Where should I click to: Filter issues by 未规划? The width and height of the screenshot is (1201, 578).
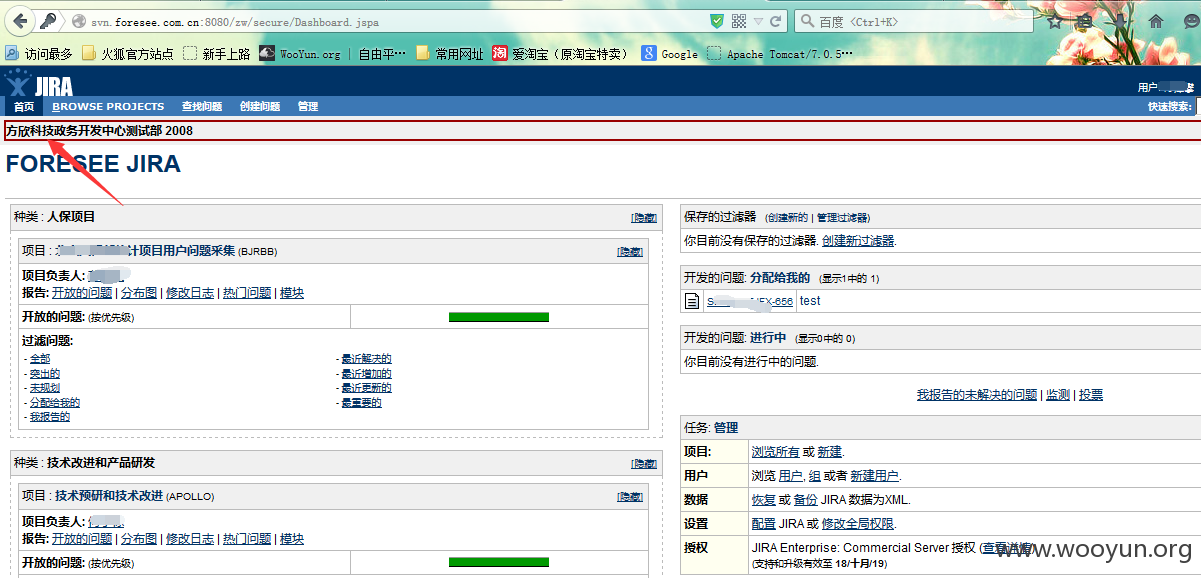point(44,387)
